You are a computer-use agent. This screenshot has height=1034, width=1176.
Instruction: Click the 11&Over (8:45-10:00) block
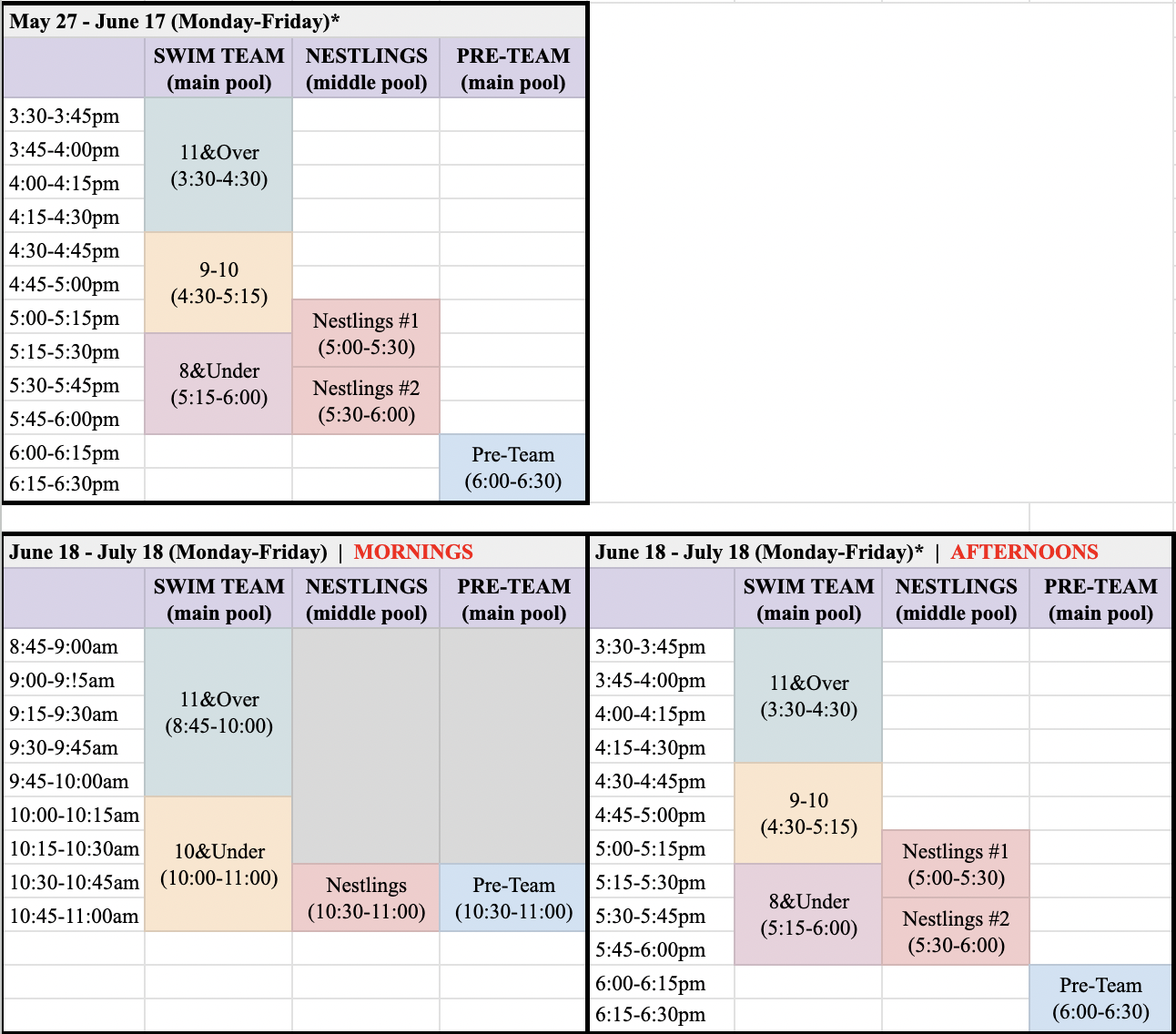(218, 713)
